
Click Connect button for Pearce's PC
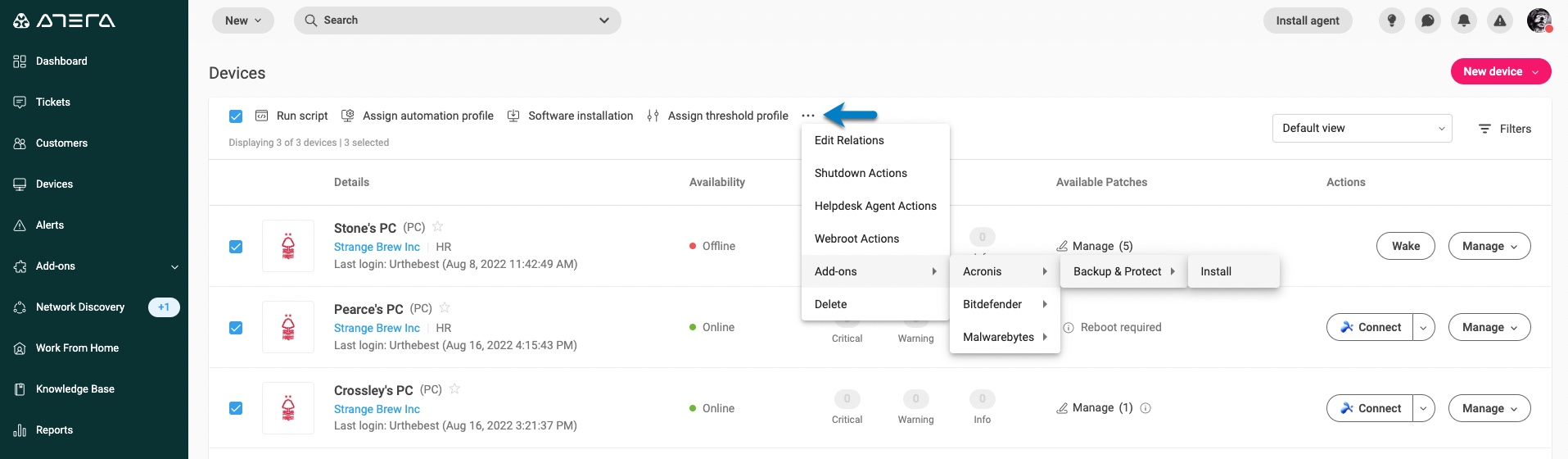[x=1370, y=327]
